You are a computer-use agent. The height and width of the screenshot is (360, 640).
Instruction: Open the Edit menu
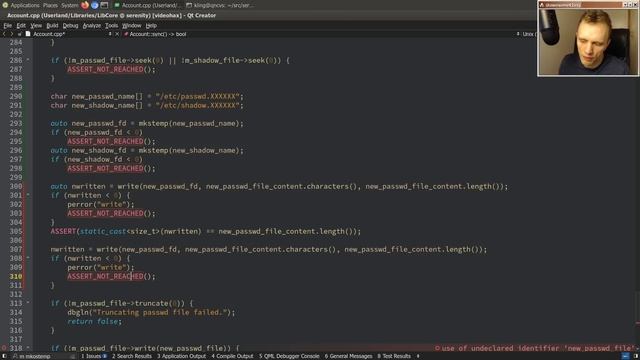(x=21, y=25)
